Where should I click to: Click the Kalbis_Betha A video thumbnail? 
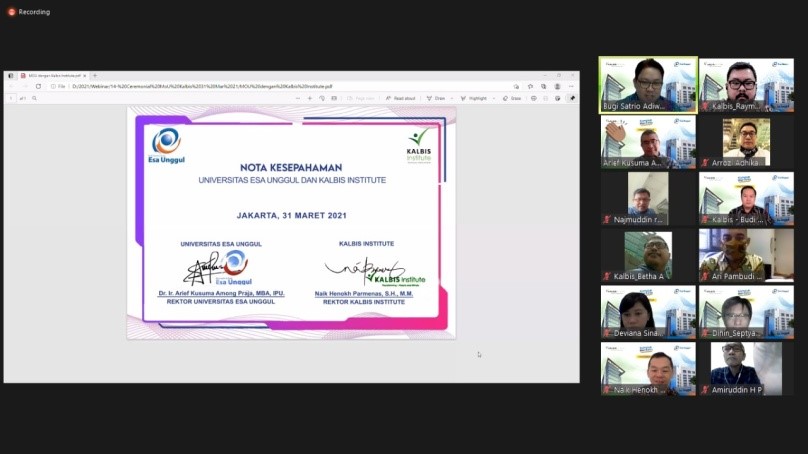tap(648, 256)
